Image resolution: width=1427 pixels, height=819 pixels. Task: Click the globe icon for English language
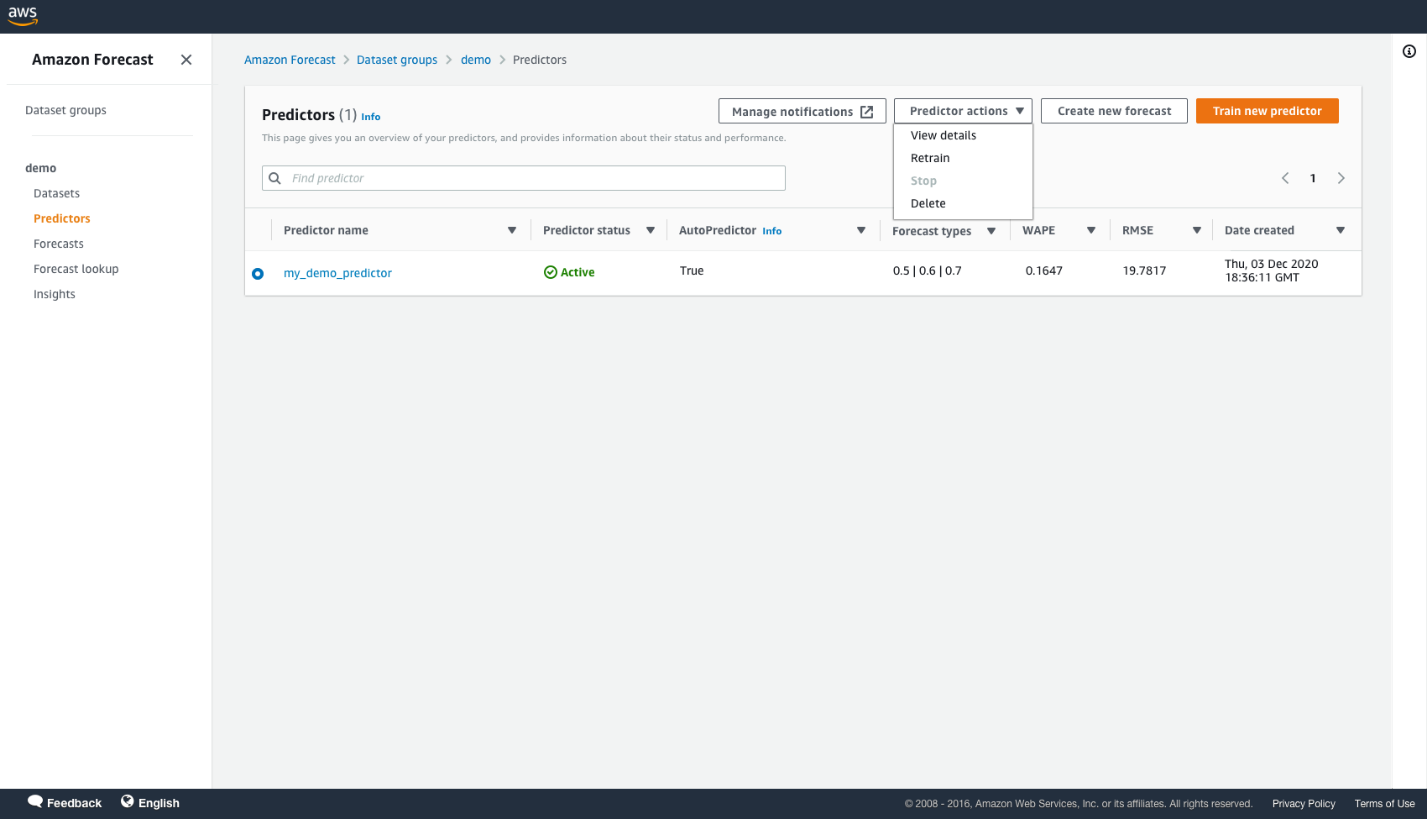(x=128, y=802)
